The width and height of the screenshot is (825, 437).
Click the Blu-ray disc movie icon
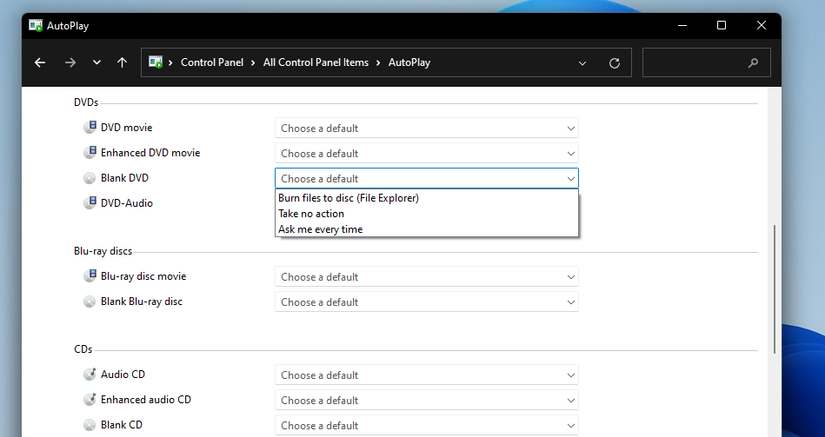[90, 276]
